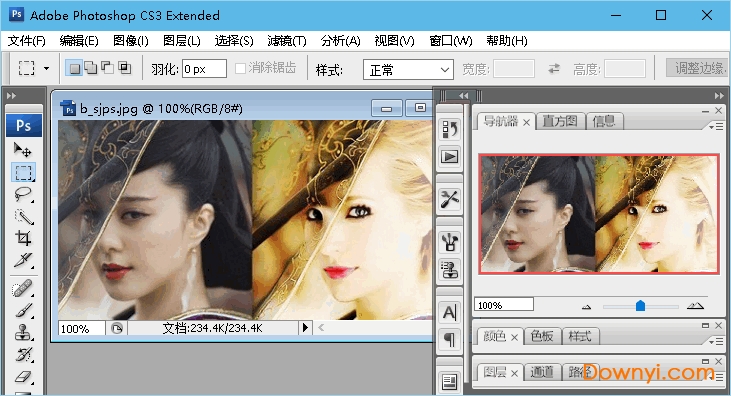Choose Intersect with selection mode button
The image size is (731, 396).
pos(124,68)
